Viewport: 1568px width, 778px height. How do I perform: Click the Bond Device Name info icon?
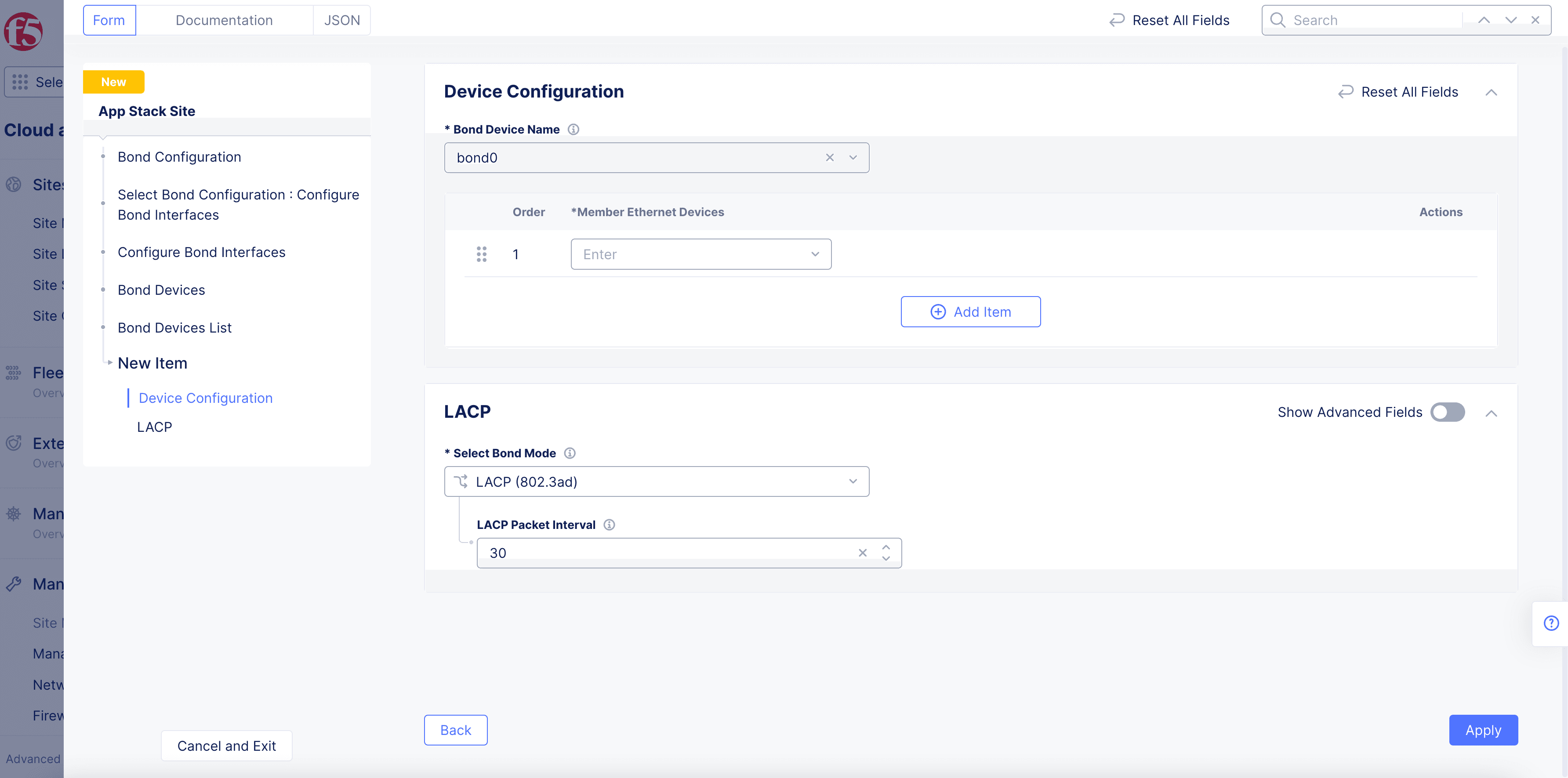tap(573, 130)
